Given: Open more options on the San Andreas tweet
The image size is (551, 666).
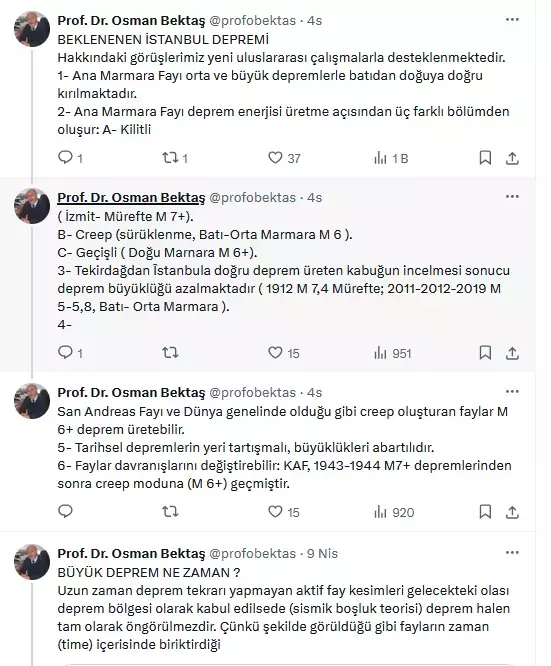Looking at the screenshot, I should click(x=512, y=392).
